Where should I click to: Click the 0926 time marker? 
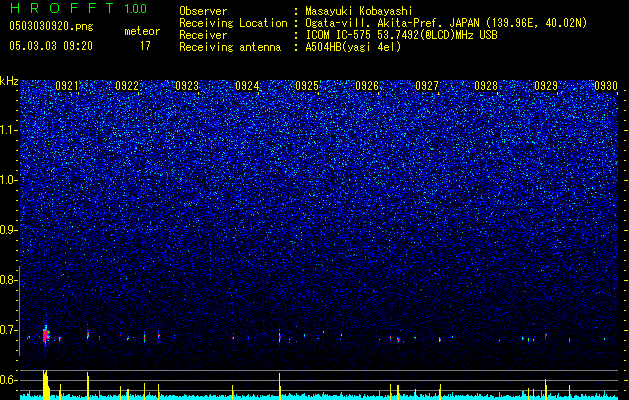pos(367,86)
